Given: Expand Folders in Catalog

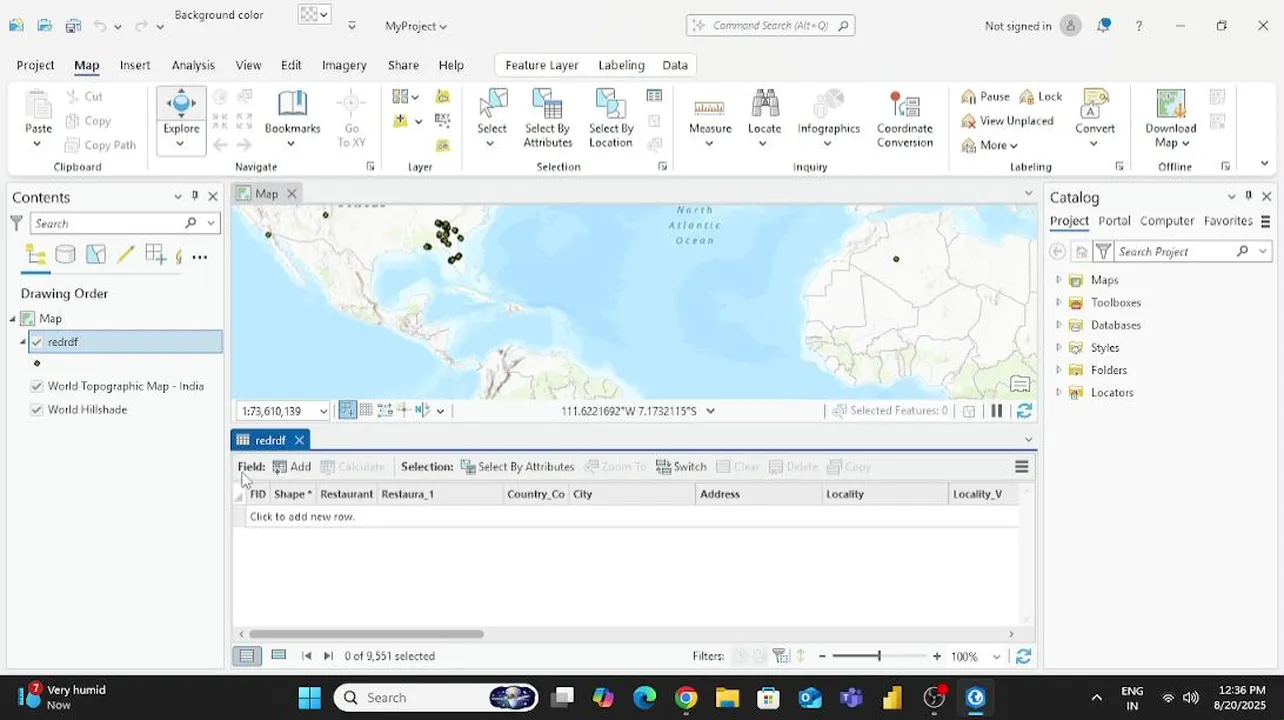Looking at the screenshot, I should click(x=1058, y=370).
